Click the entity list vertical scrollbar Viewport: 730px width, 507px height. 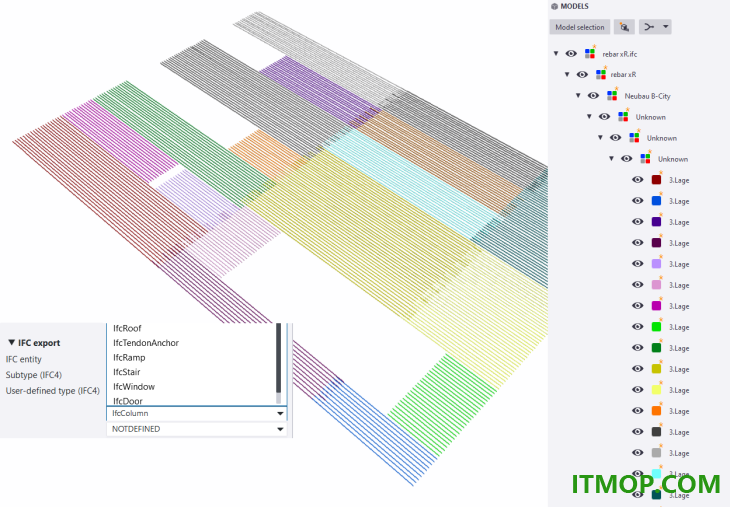coord(278,364)
